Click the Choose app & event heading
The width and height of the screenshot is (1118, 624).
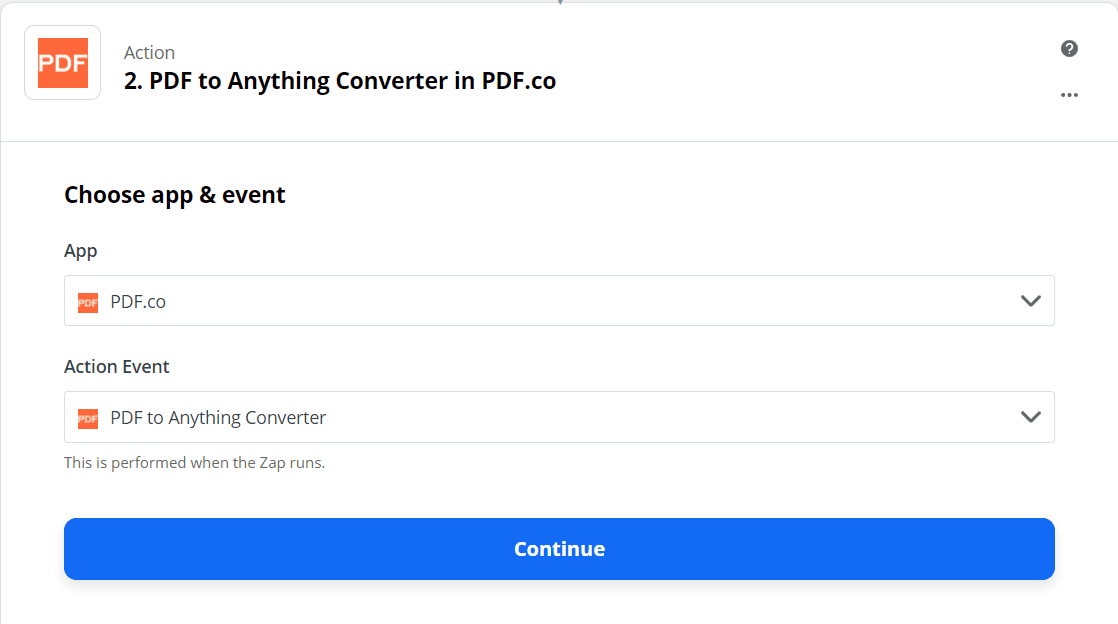pos(175,194)
